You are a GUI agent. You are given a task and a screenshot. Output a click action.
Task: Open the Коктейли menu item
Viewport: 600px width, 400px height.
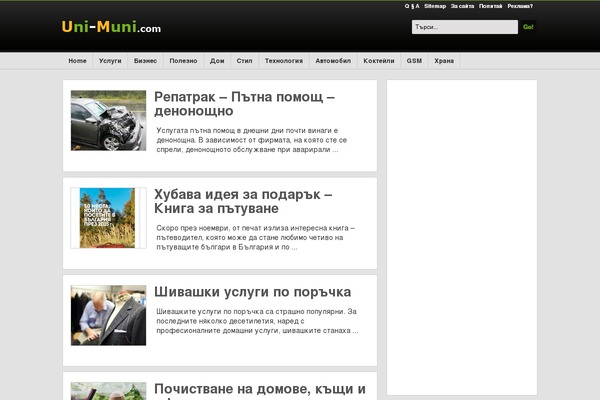[379, 61]
